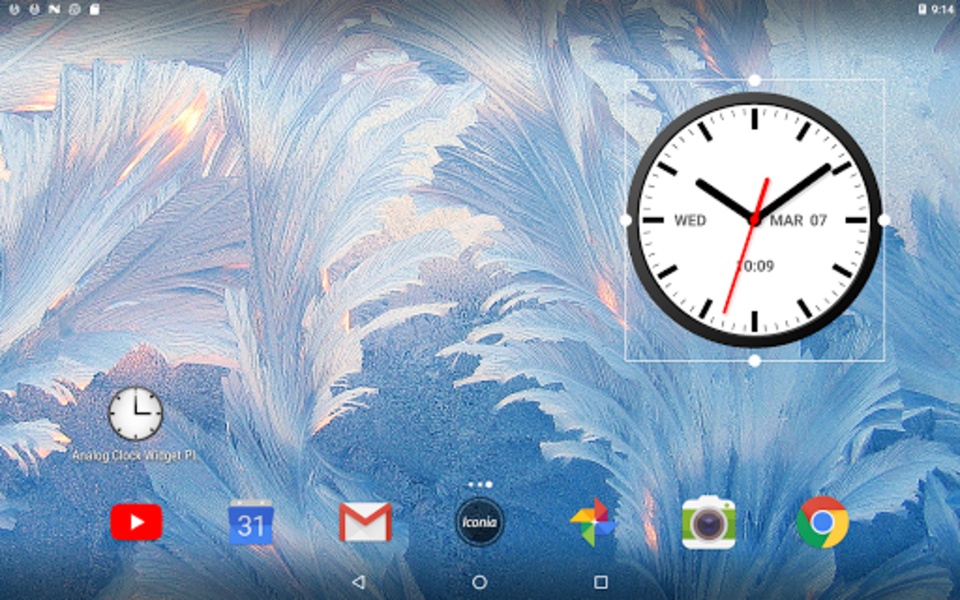Tap the 9:14 status bar time
Screen dimensions: 960x600
(943, 9)
